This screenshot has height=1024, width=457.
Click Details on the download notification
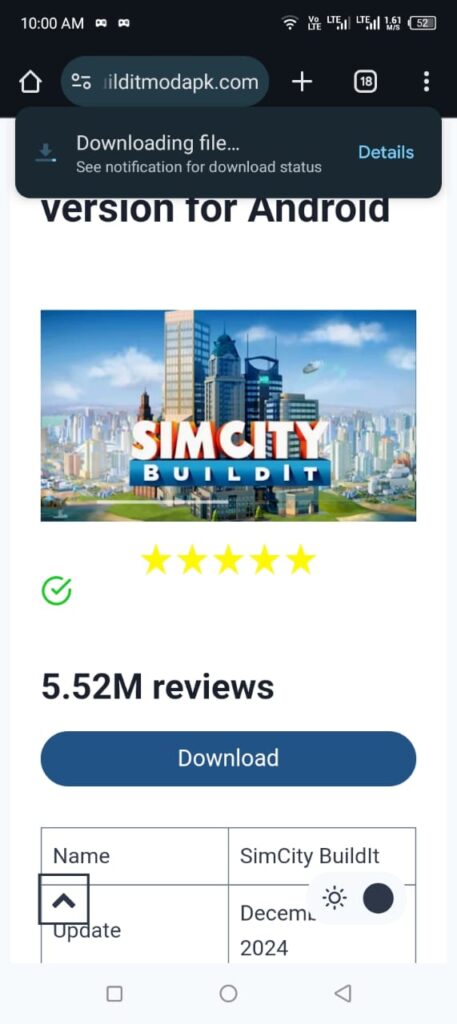click(x=386, y=153)
